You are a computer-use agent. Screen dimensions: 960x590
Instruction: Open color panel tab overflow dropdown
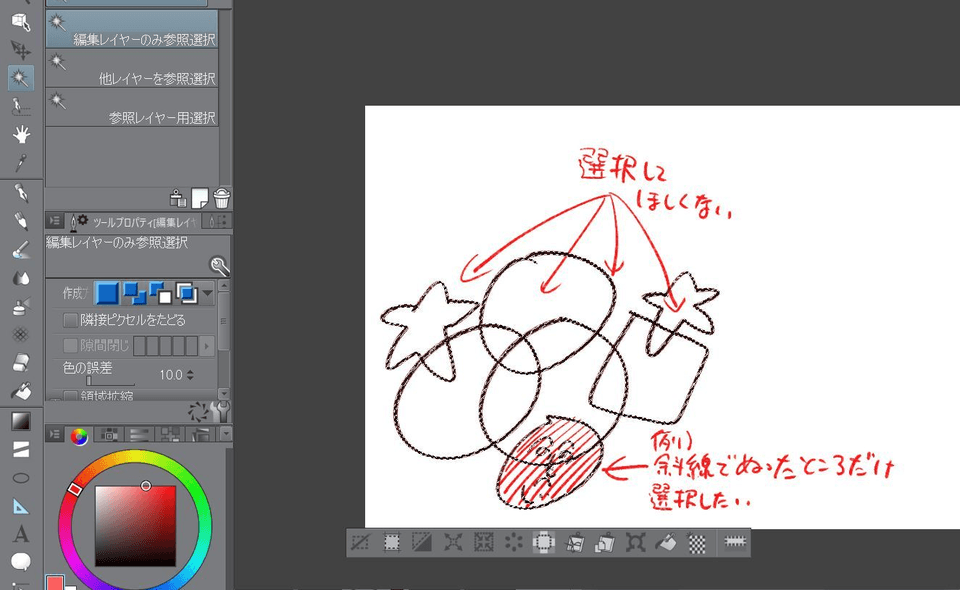[226, 435]
